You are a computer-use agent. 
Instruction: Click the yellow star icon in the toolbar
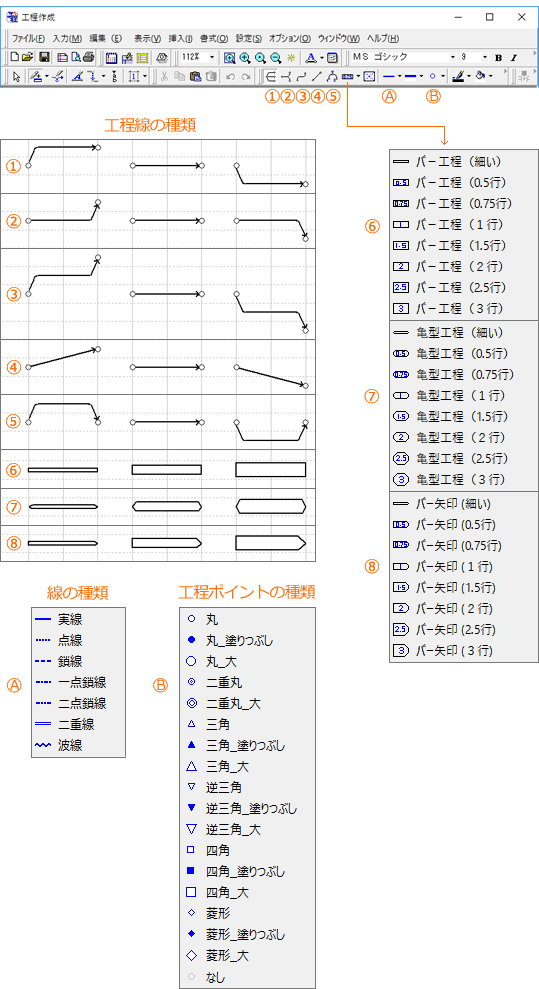click(291, 57)
